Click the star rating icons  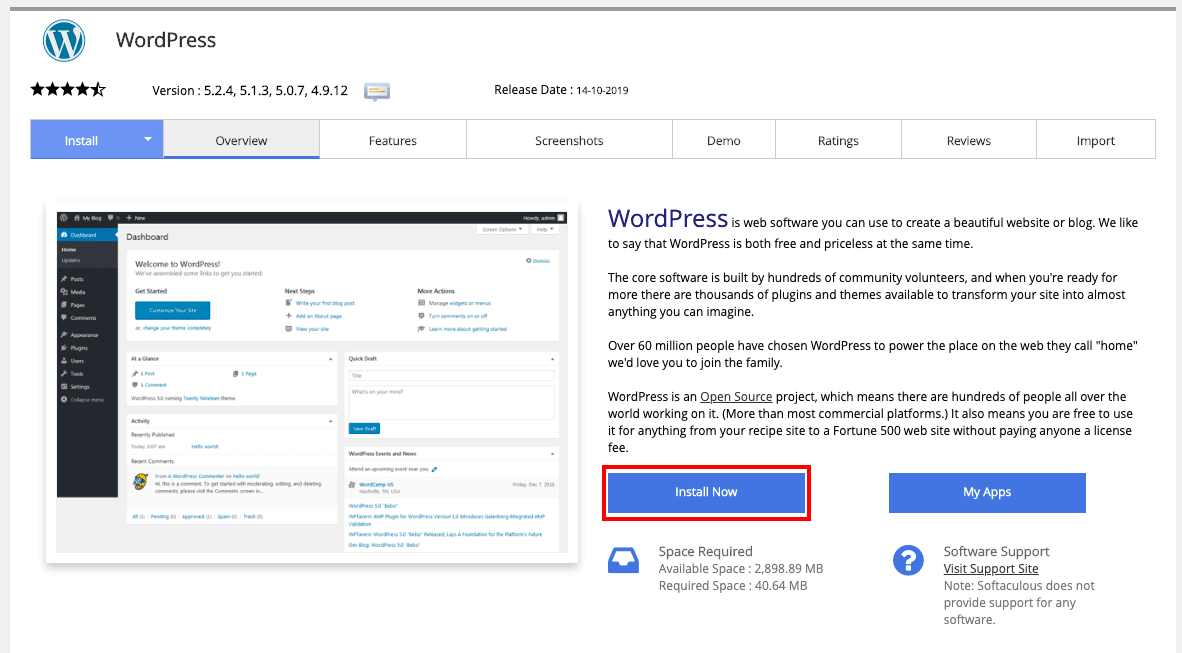tap(68, 90)
